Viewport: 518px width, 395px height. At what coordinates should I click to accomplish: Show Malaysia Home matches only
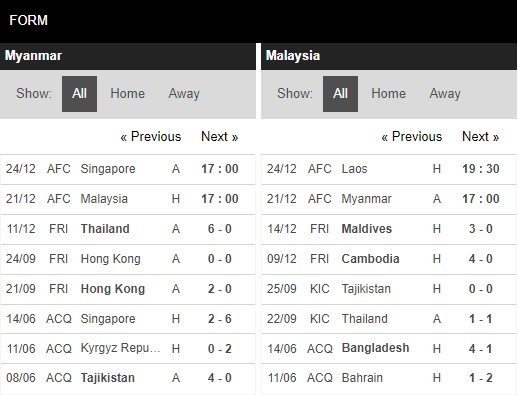point(388,94)
